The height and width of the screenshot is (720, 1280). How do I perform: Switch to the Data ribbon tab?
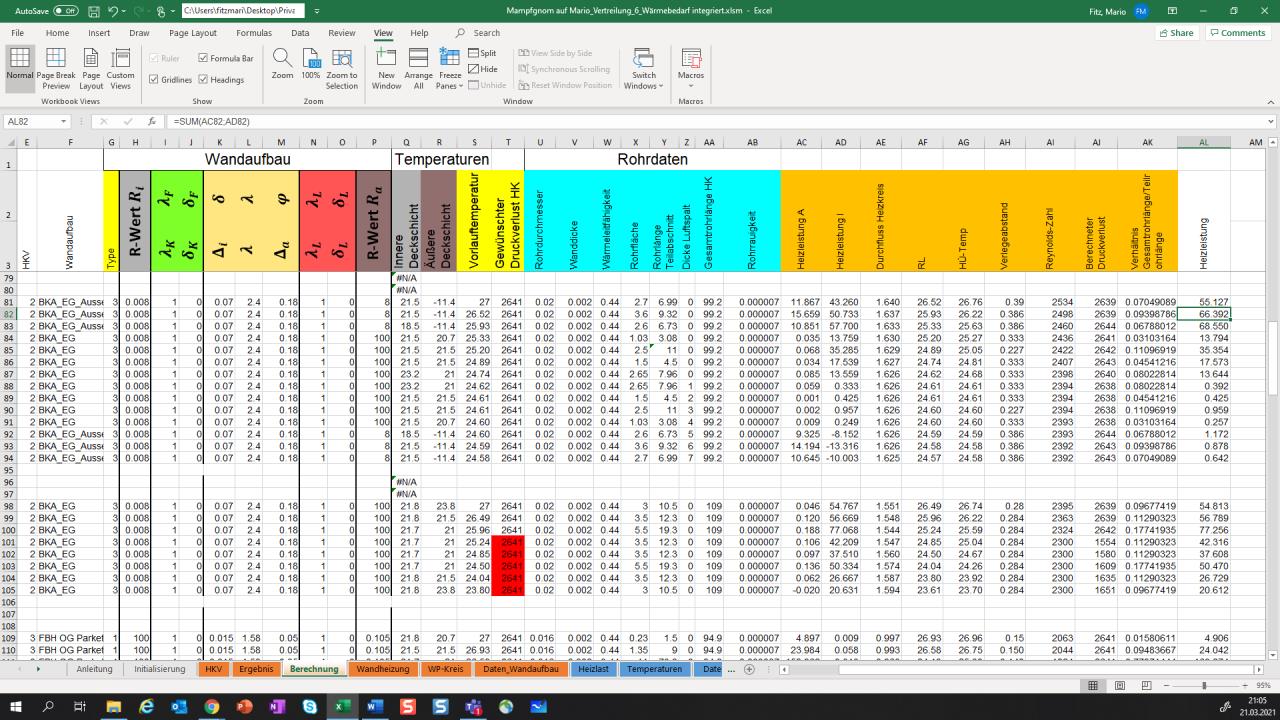pos(300,33)
